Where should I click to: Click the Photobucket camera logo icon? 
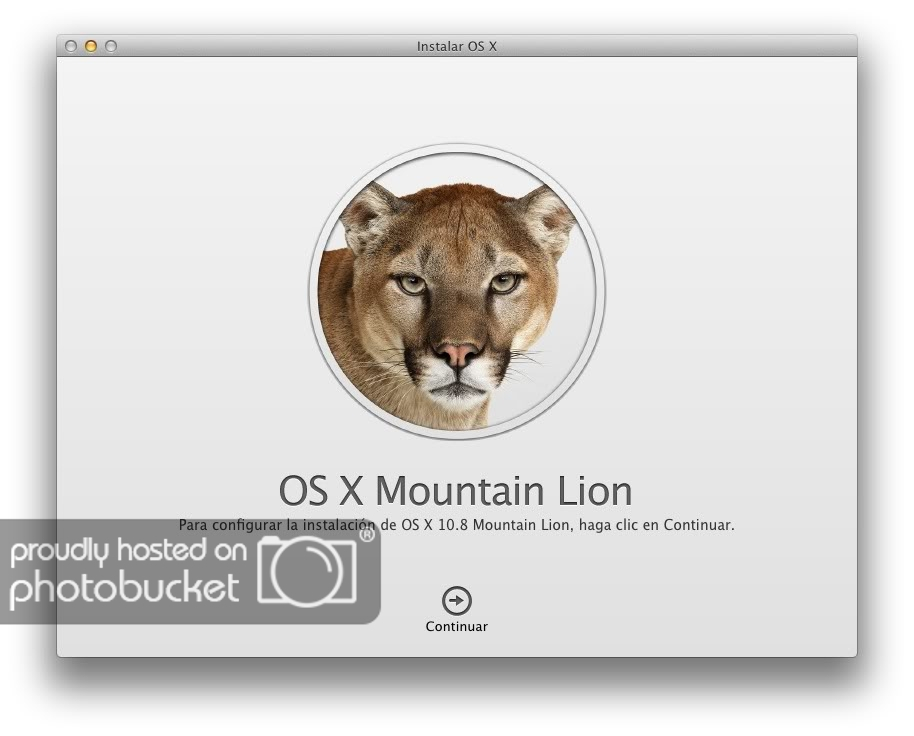310,570
